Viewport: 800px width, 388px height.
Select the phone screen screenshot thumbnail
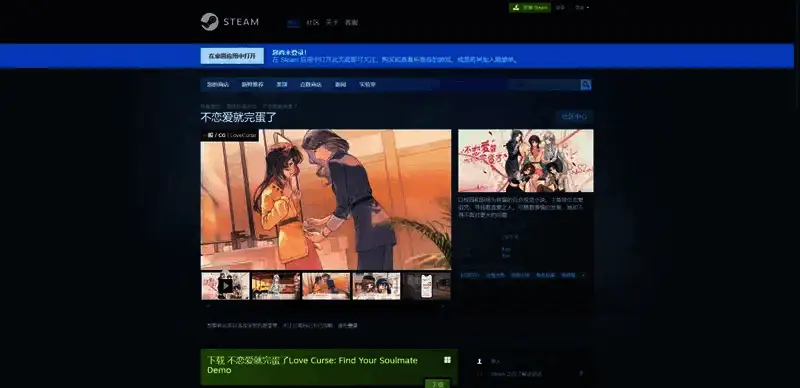427,286
